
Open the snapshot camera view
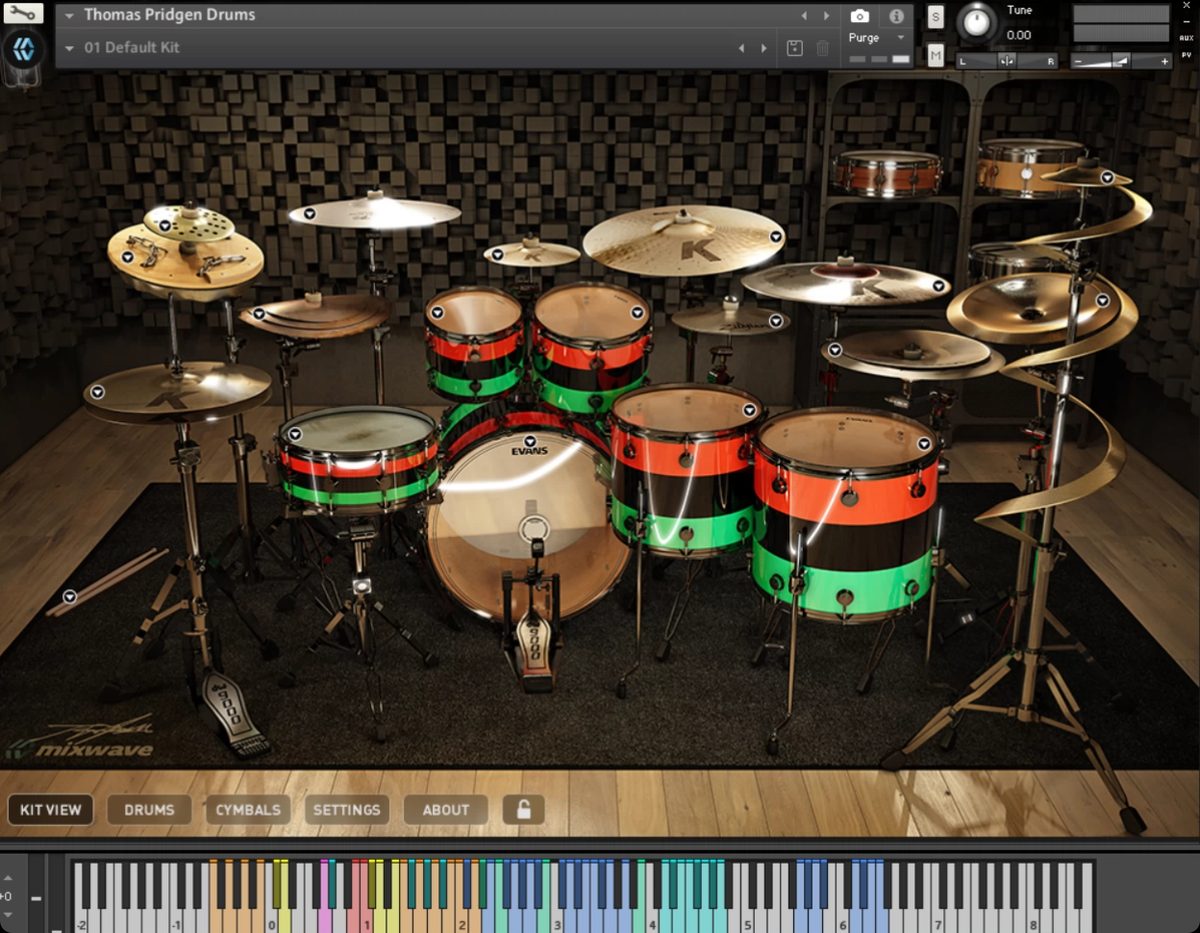[x=859, y=16]
